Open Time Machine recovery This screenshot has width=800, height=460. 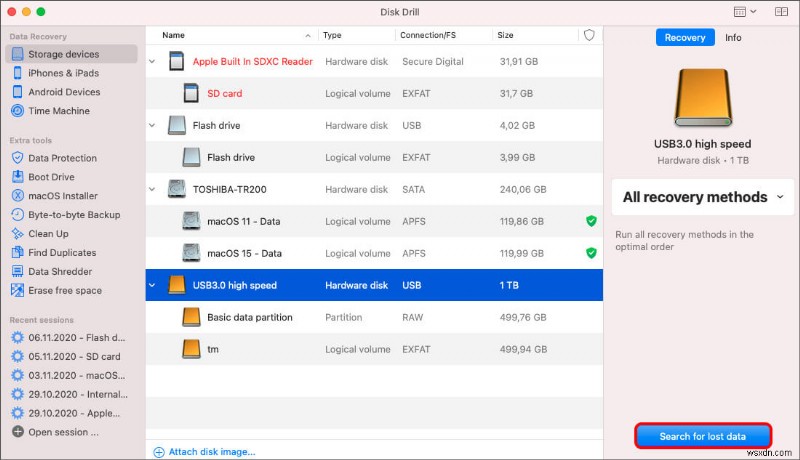(x=59, y=111)
